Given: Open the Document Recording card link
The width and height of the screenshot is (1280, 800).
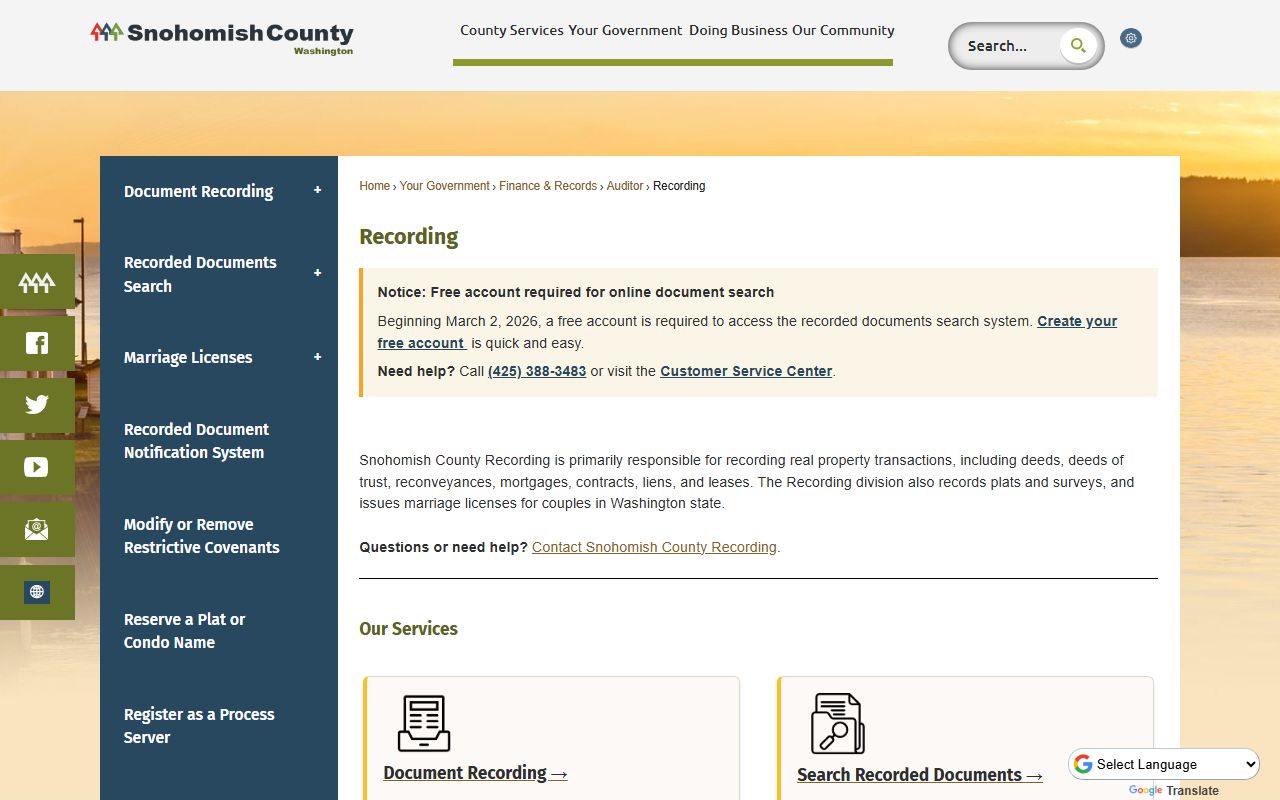Looking at the screenshot, I should (x=475, y=773).
